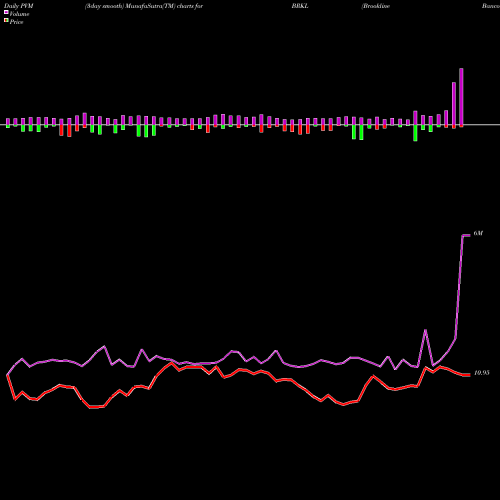500x500 pixels.
Task: Click the '(3day smooth) MunafaSutra(TM) charts for' text
Action: click(144, 6)
